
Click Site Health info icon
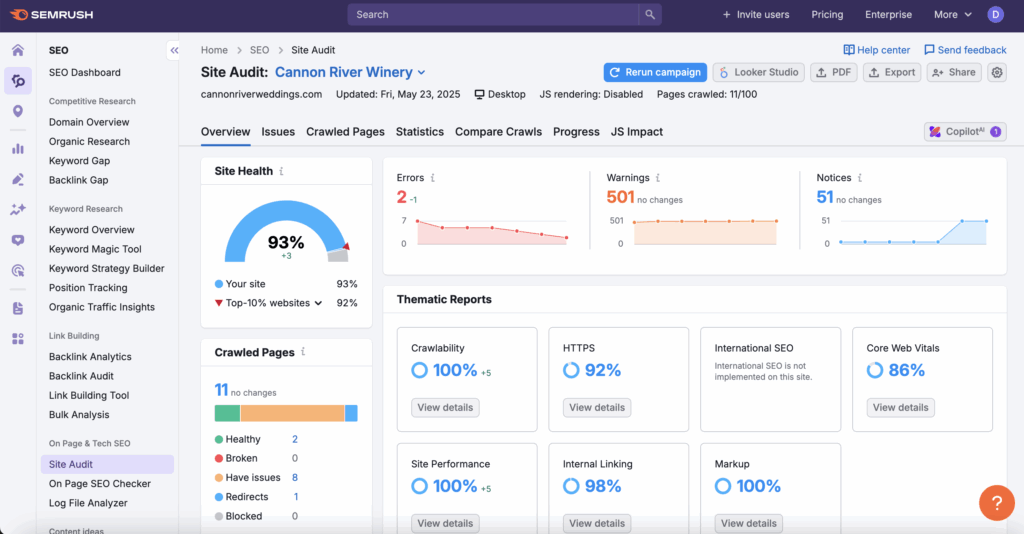[281, 171]
